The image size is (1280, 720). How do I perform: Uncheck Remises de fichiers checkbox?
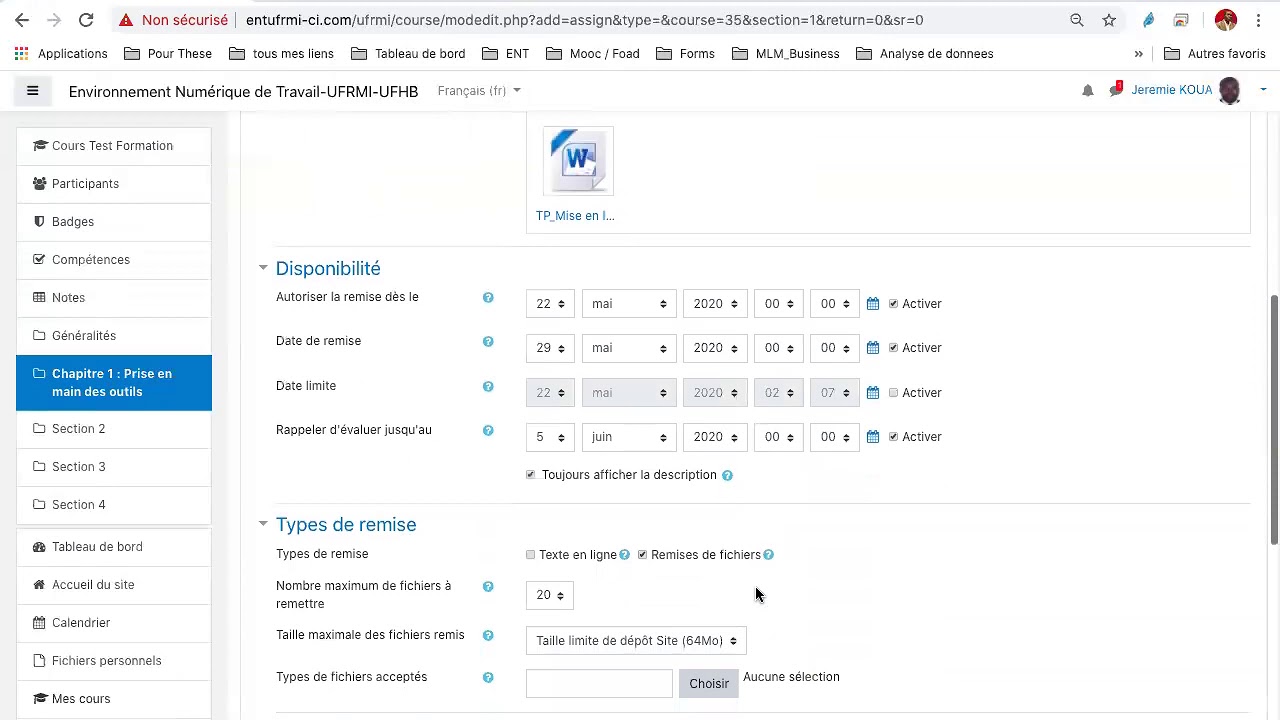click(643, 555)
